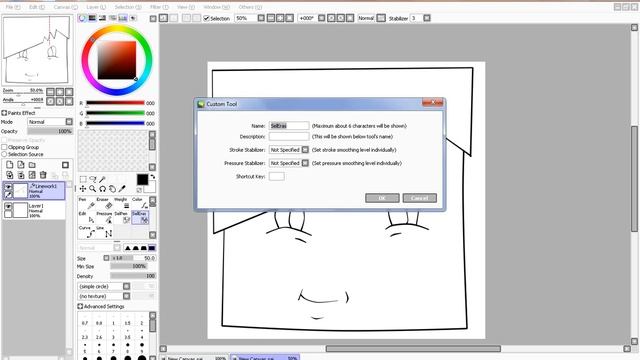Swap foreground and background colors

pyautogui.click(x=153, y=177)
